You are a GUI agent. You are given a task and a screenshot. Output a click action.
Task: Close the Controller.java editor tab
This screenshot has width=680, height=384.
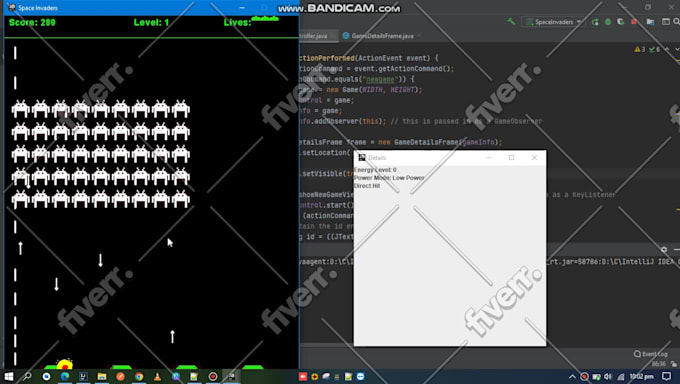click(x=333, y=36)
